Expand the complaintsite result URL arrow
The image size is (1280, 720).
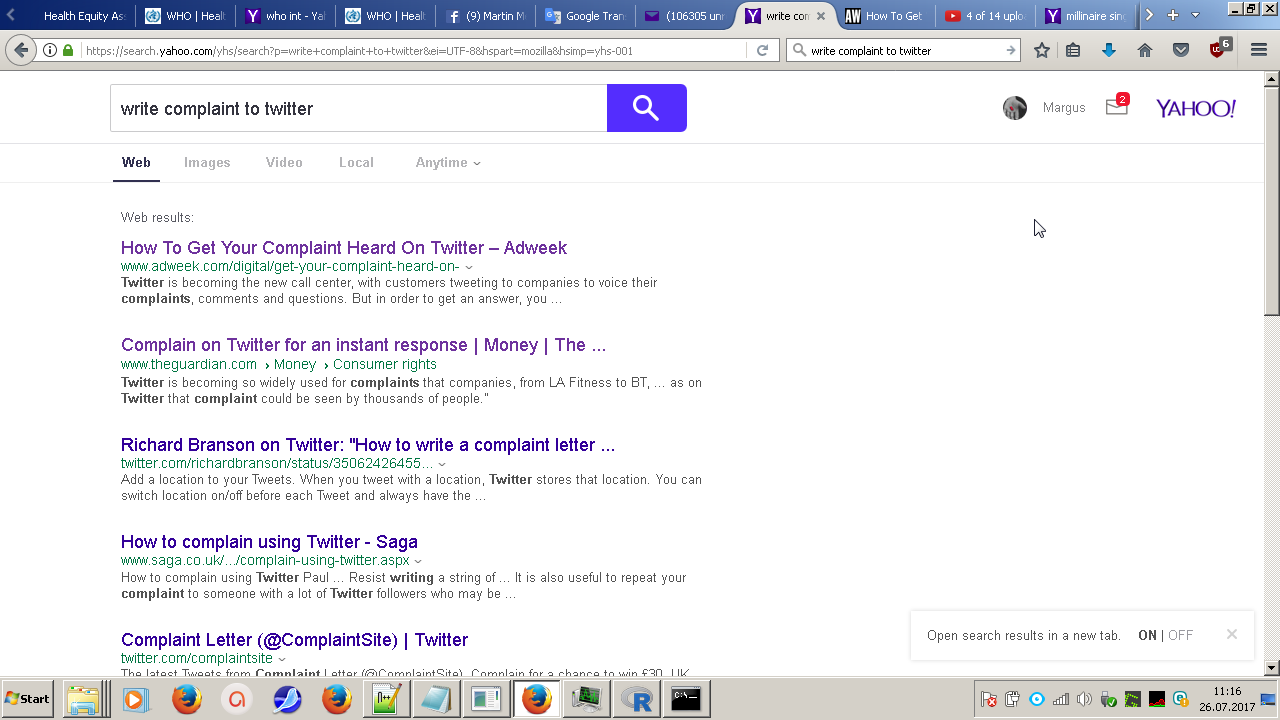(282, 659)
